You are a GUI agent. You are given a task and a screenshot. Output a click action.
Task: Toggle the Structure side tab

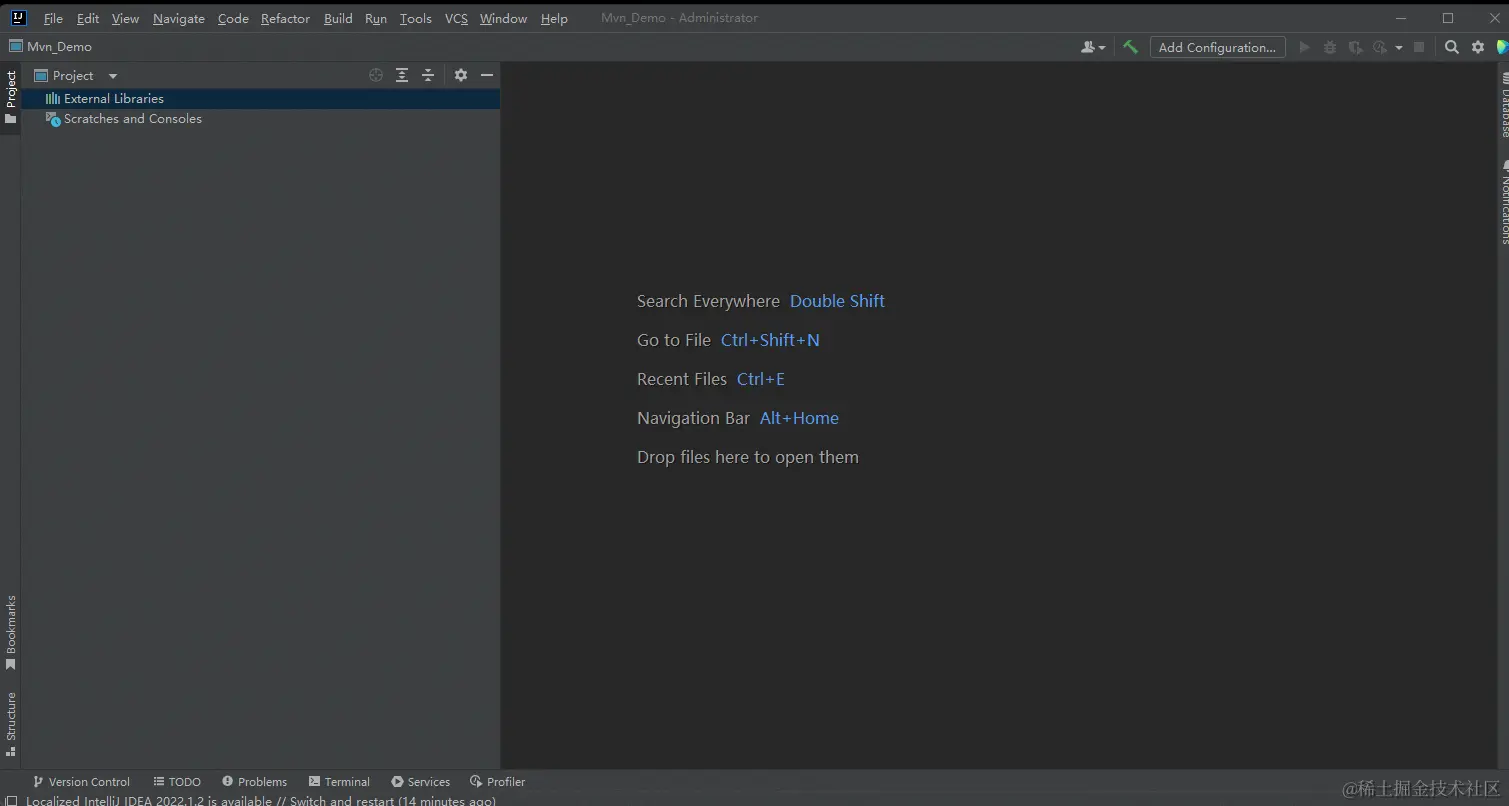pyautogui.click(x=11, y=725)
